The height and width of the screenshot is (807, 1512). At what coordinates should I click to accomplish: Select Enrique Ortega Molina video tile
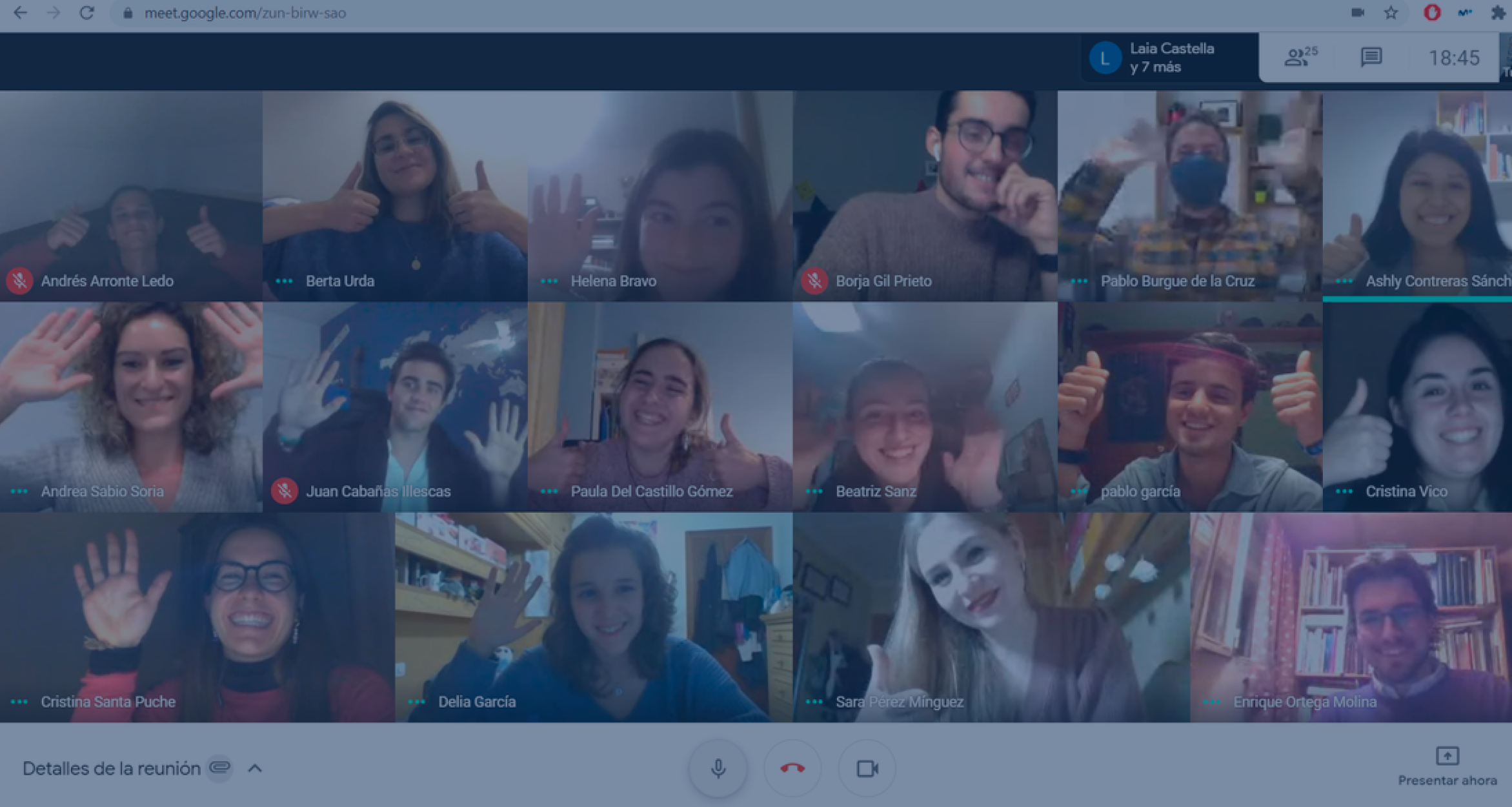[1351, 617]
